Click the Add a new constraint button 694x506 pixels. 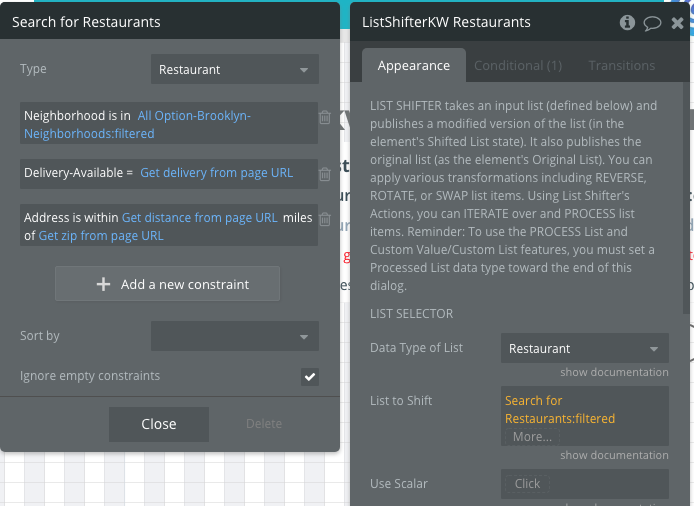click(167, 284)
